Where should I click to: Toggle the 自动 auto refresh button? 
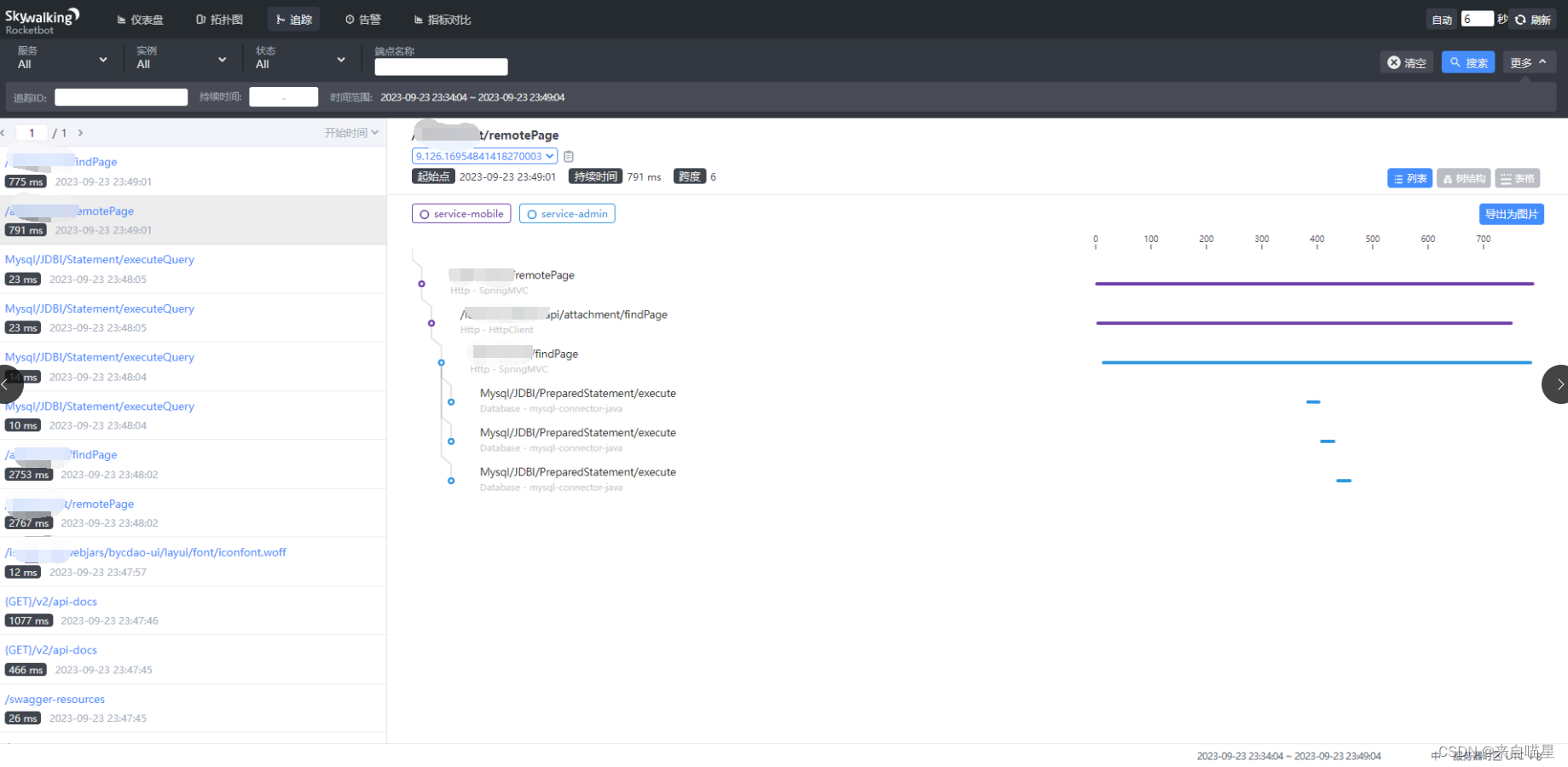click(1442, 20)
